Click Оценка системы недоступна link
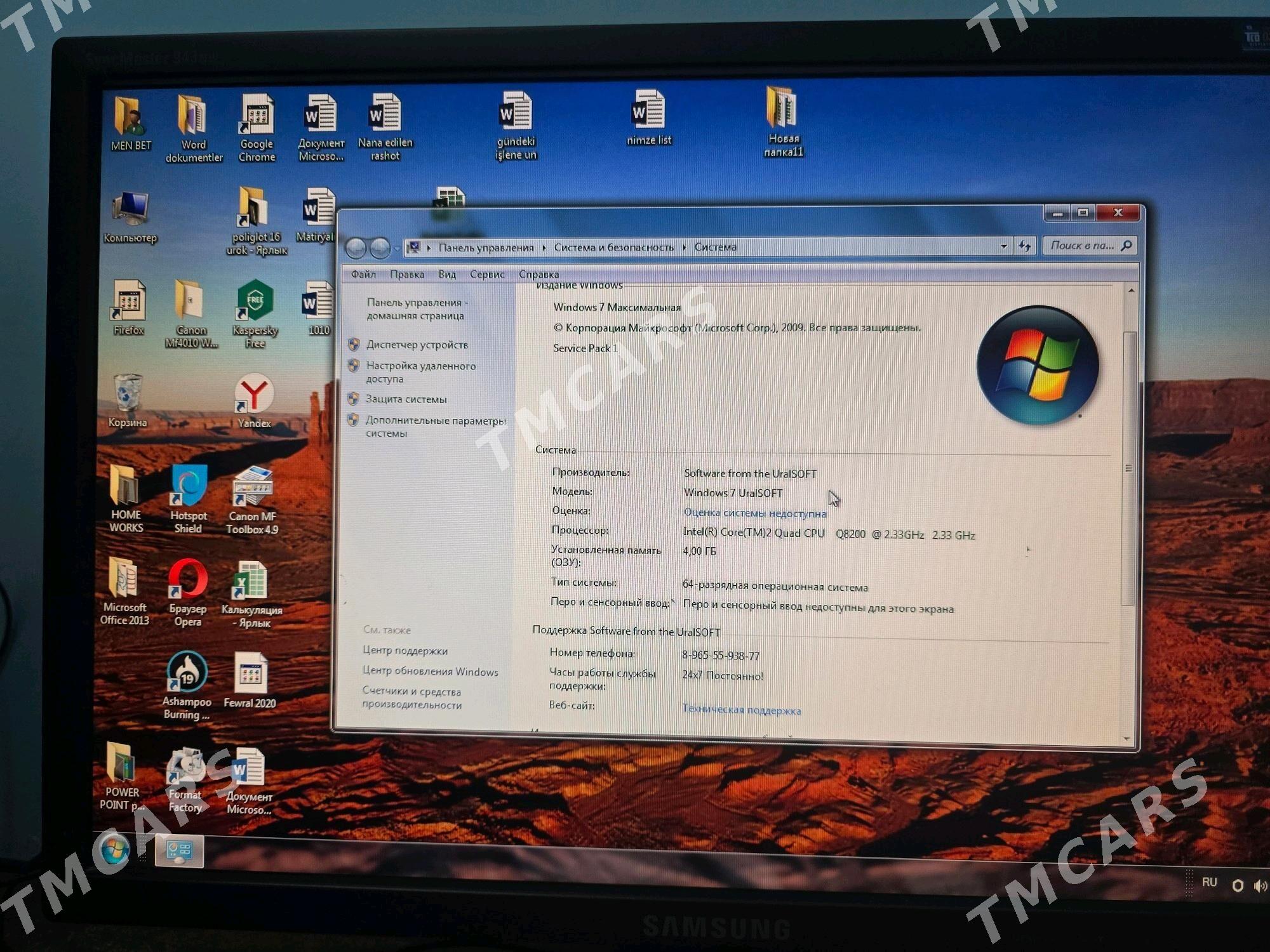 [755, 513]
